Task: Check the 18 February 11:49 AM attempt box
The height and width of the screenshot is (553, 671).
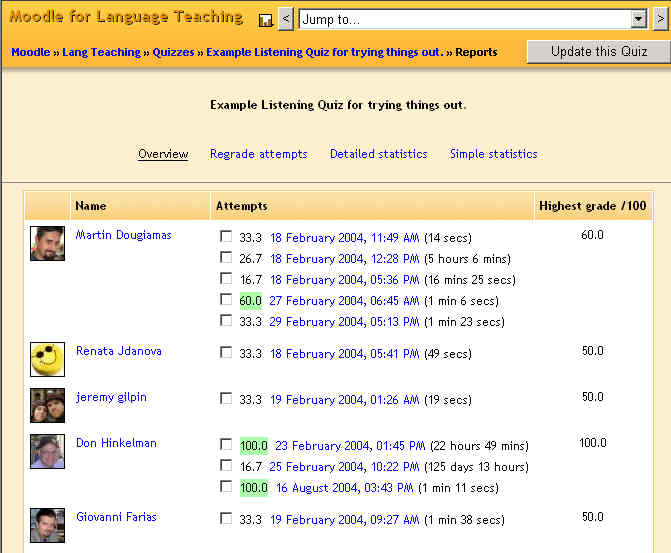Action: click(x=226, y=236)
